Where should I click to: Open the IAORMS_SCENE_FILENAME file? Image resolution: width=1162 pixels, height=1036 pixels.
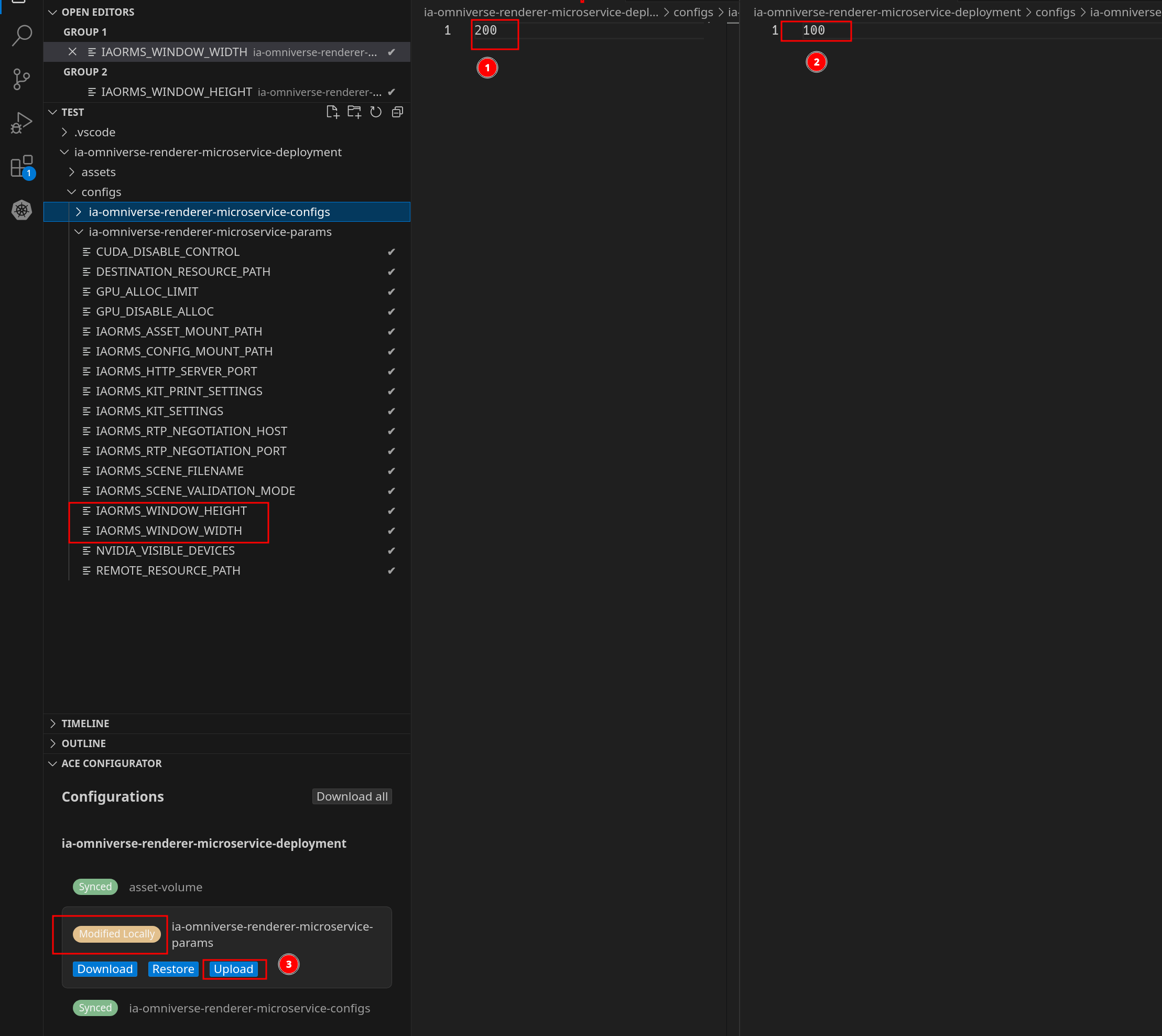[x=227, y=471]
